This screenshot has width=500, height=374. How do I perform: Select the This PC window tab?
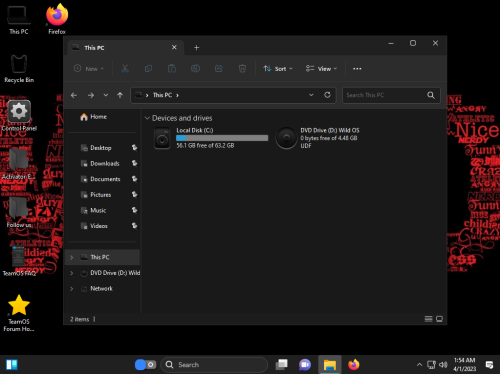point(126,48)
